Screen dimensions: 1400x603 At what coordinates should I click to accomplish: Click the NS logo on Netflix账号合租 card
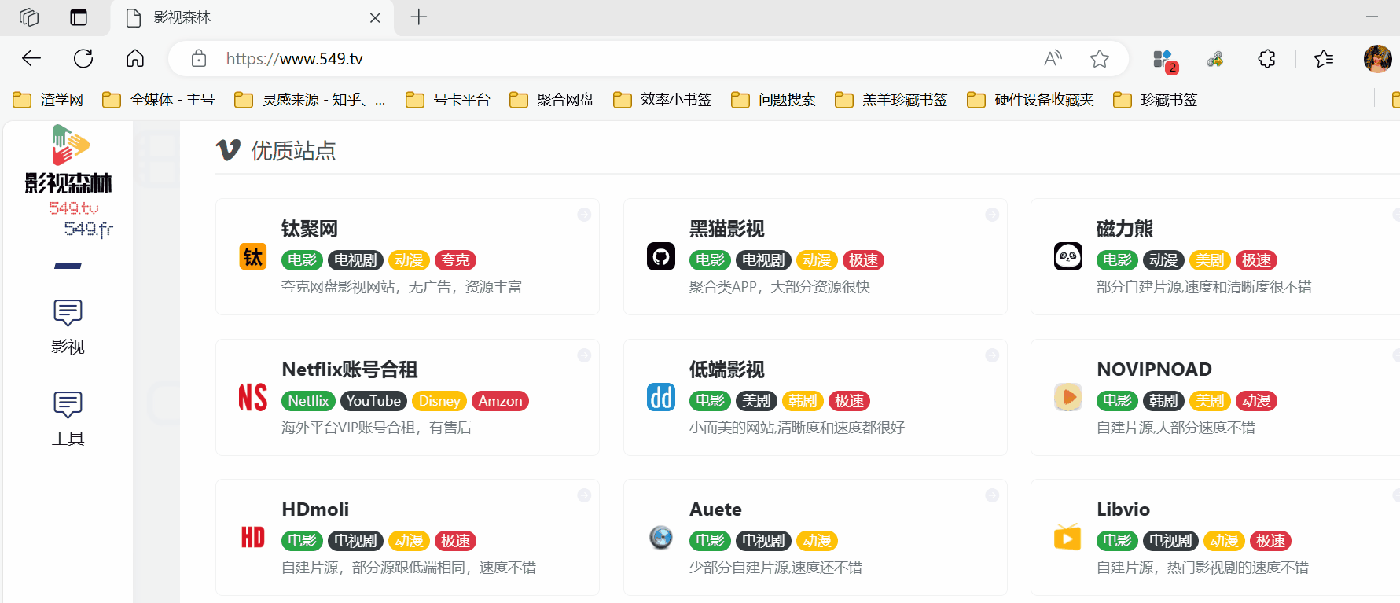252,397
